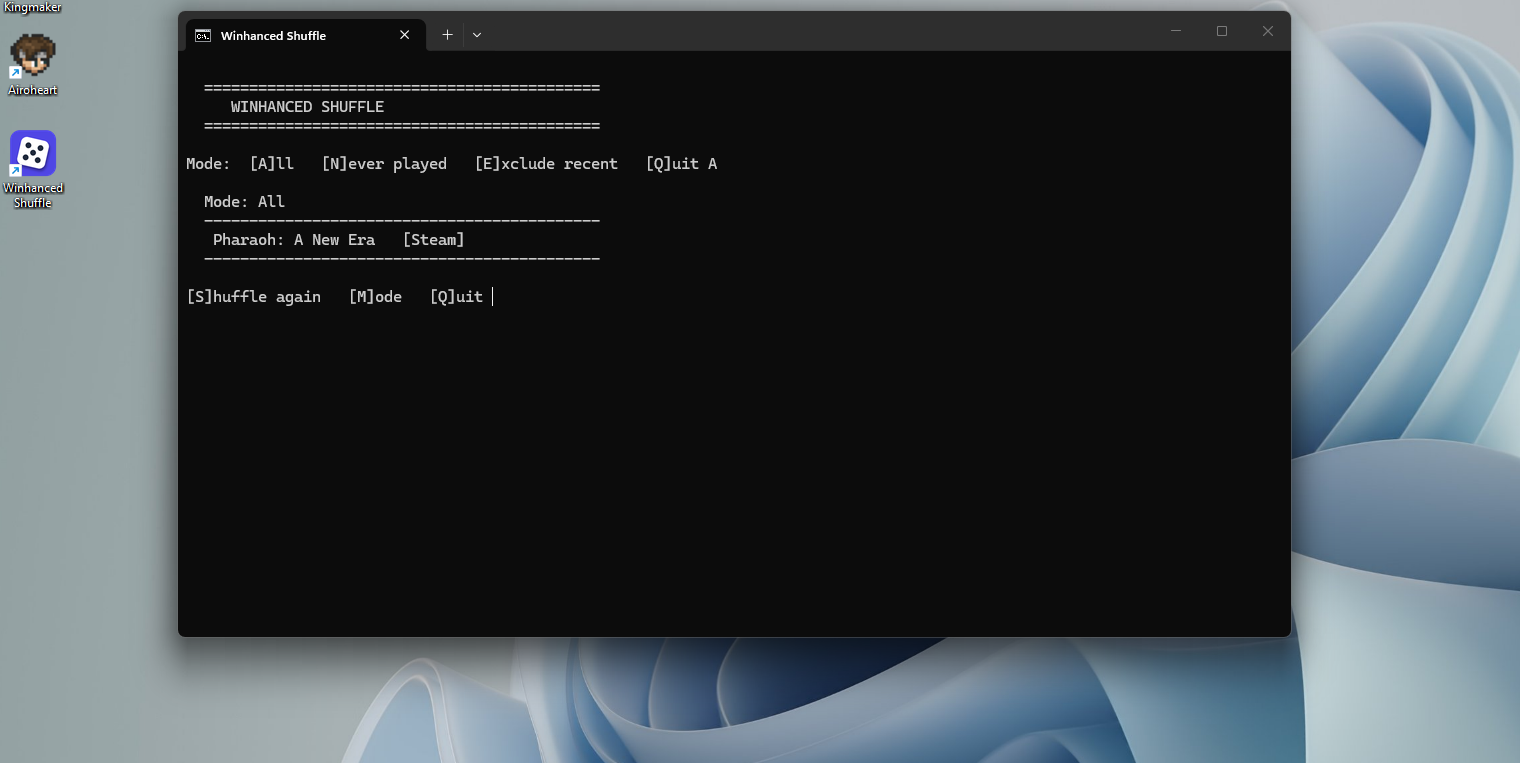Click the [E]xclude recent option text

pyautogui.click(x=546, y=164)
